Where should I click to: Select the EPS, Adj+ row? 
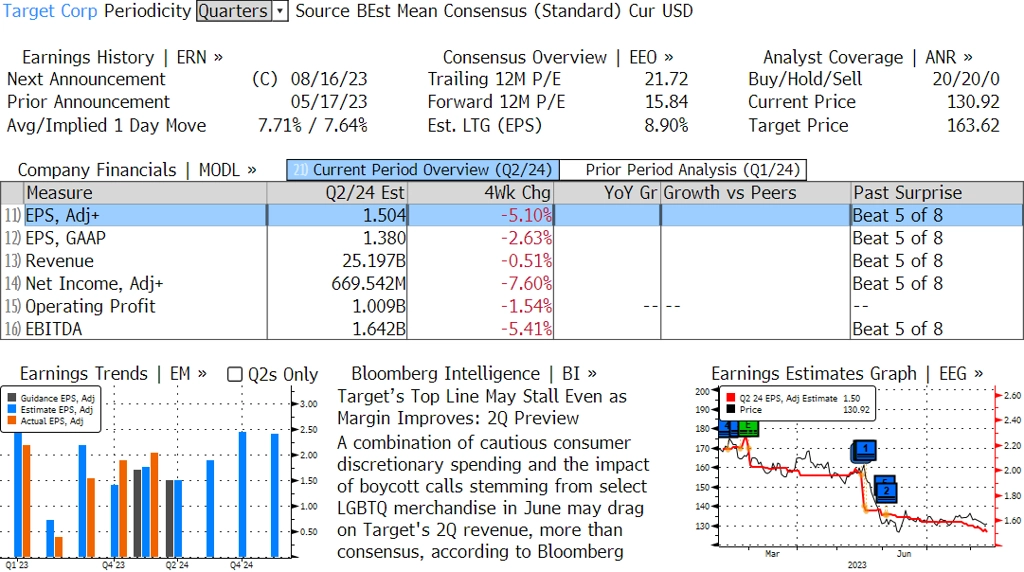click(512, 215)
